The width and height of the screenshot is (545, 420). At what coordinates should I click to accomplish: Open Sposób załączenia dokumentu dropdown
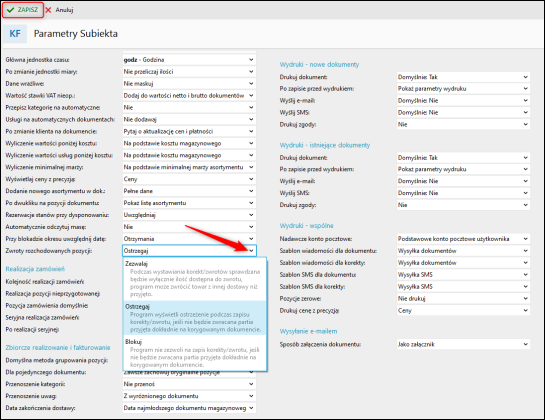point(463,344)
